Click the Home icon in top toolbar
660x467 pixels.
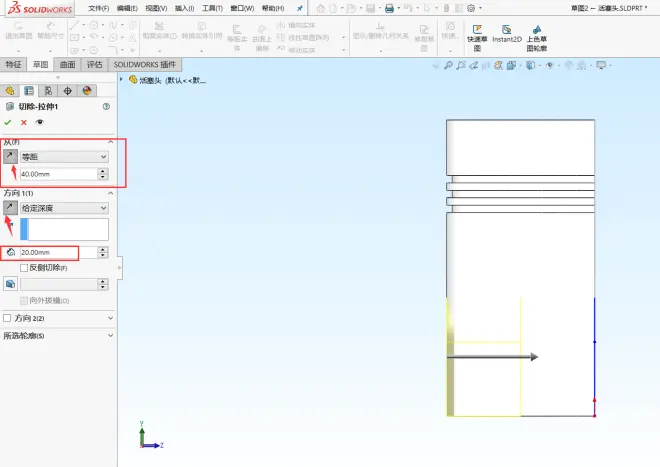point(321,8)
